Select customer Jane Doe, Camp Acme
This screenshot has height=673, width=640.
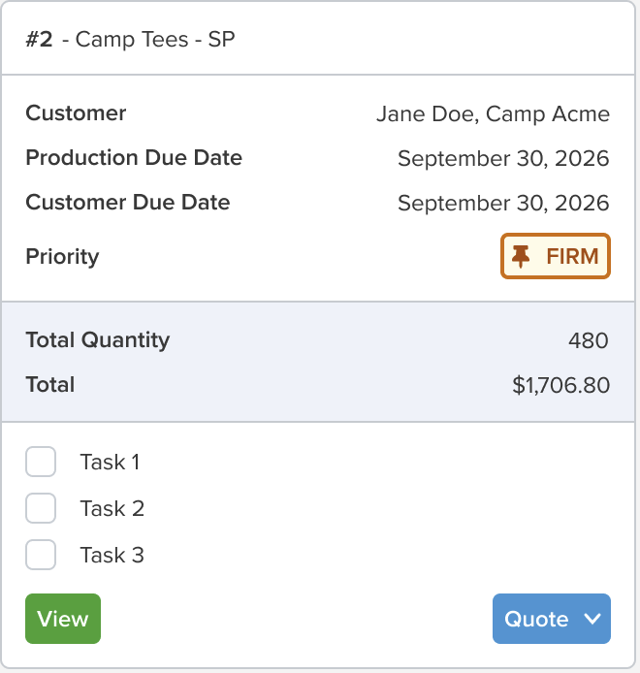(x=493, y=114)
